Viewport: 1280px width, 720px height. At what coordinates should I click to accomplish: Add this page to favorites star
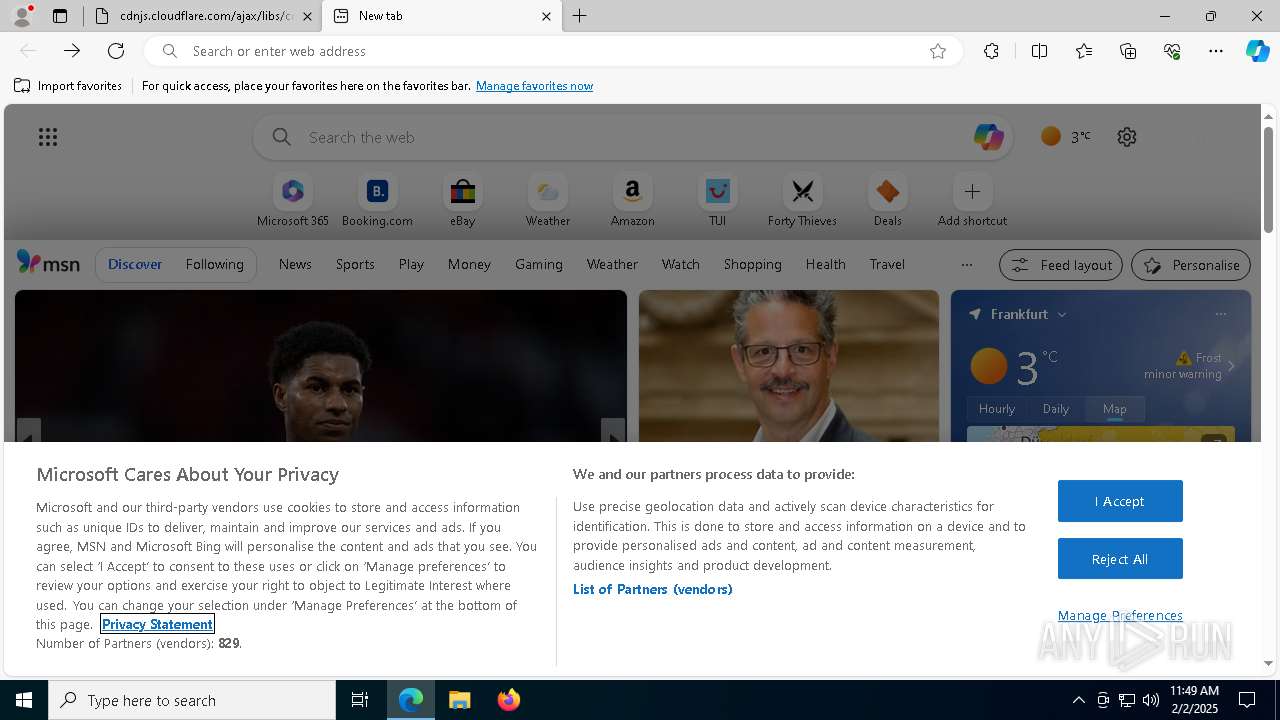tap(938, 51)
